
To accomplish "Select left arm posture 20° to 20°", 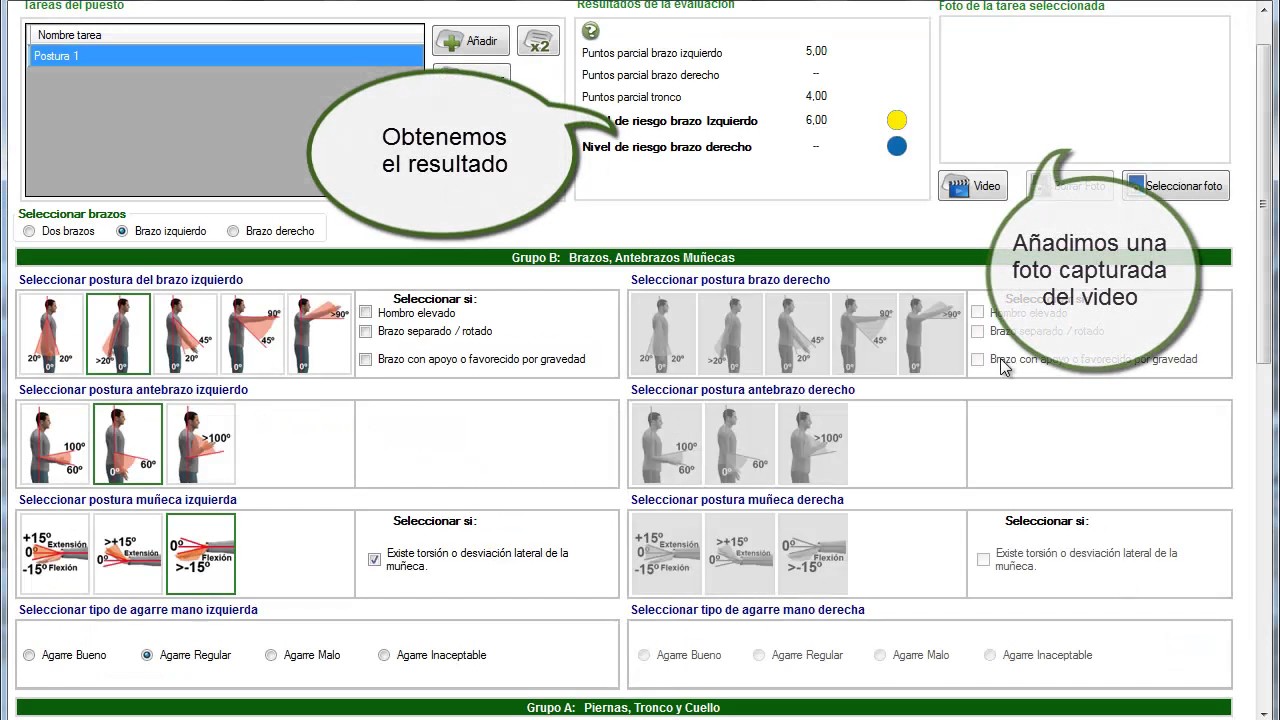I will pos(51,334).
